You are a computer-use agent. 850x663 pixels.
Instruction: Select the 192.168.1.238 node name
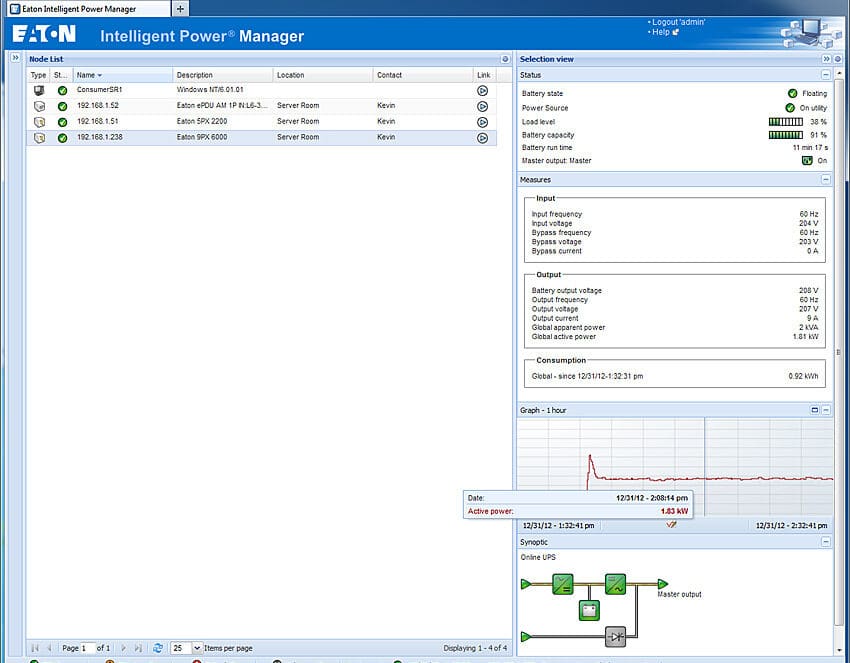pyautogui.click(x=100, y=137)
